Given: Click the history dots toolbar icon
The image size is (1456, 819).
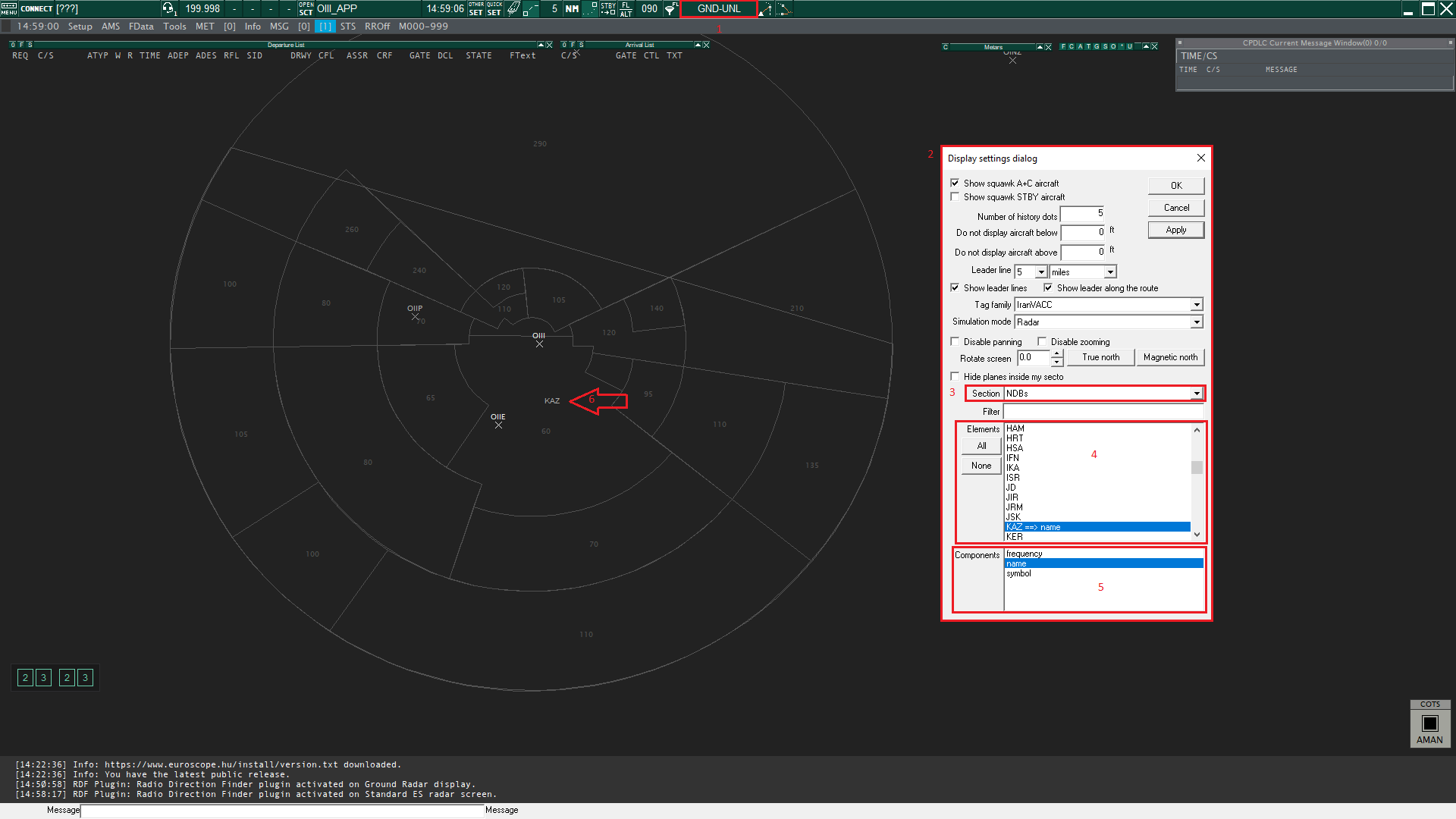Looking at the screenshot, I should pos(590,8).
